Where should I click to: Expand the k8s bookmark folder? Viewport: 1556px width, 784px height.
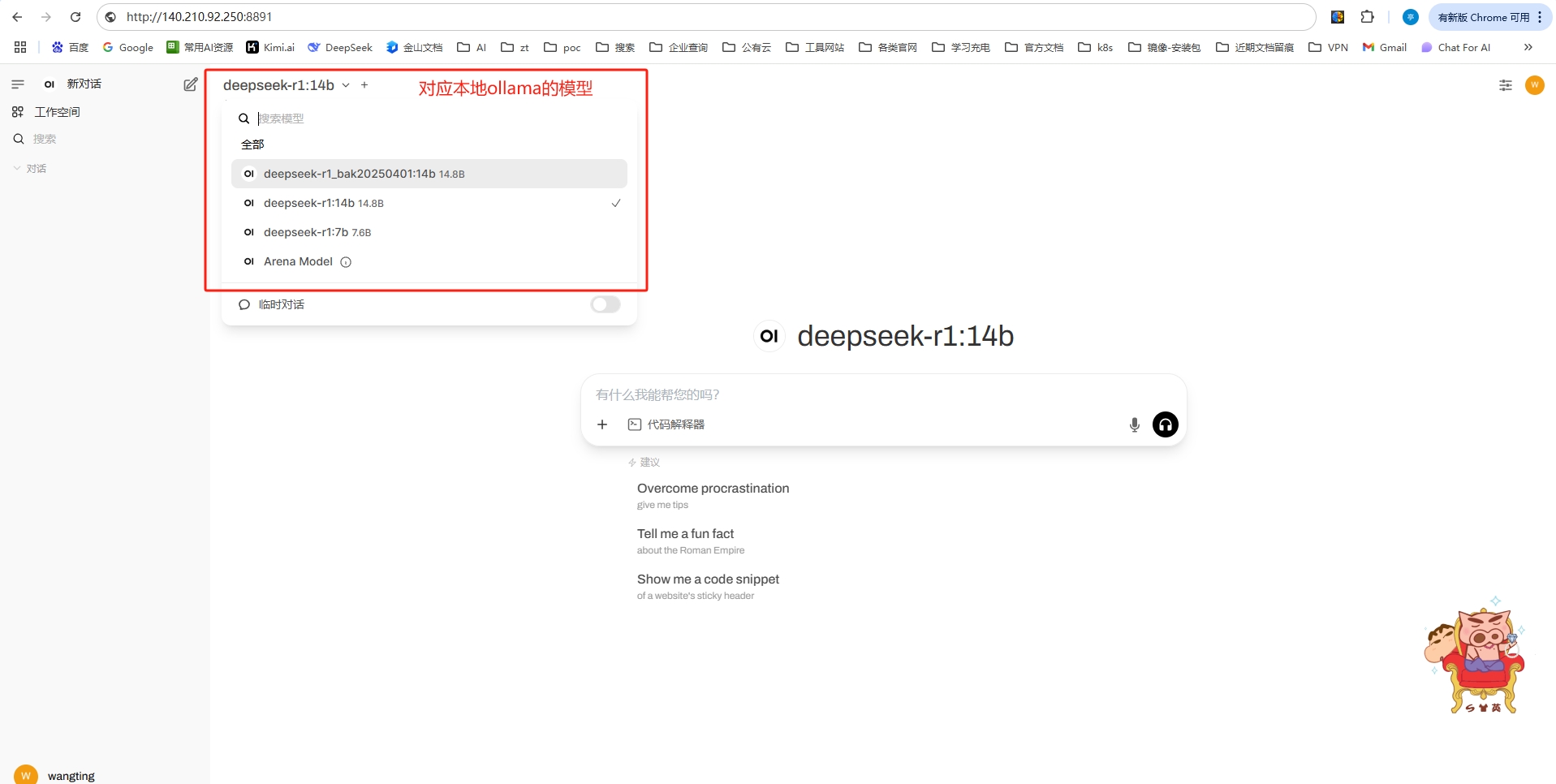point(1095,47)
